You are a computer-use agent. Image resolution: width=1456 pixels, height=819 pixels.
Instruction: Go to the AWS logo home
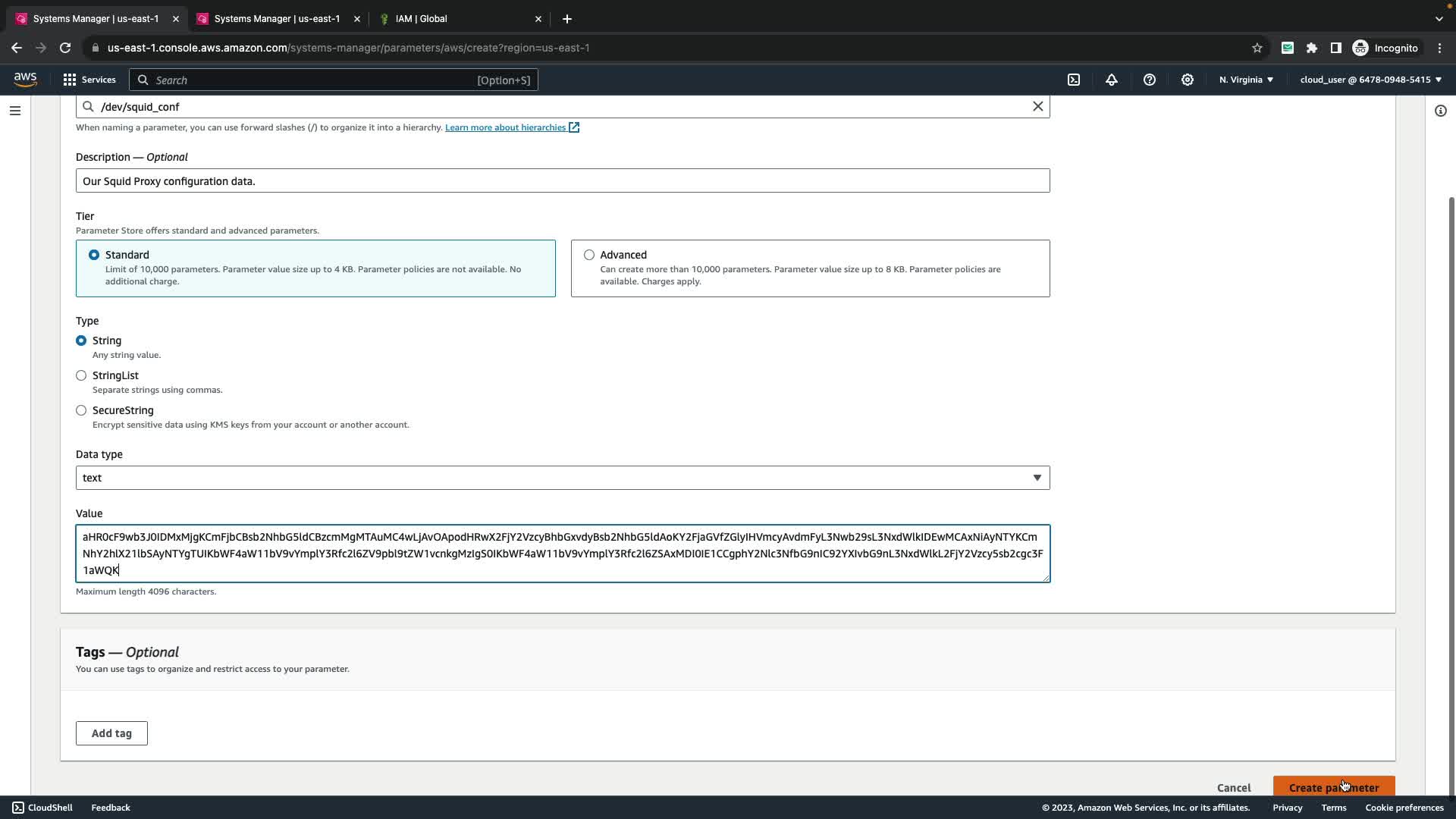pyautogui.click(x=25, y=80)
